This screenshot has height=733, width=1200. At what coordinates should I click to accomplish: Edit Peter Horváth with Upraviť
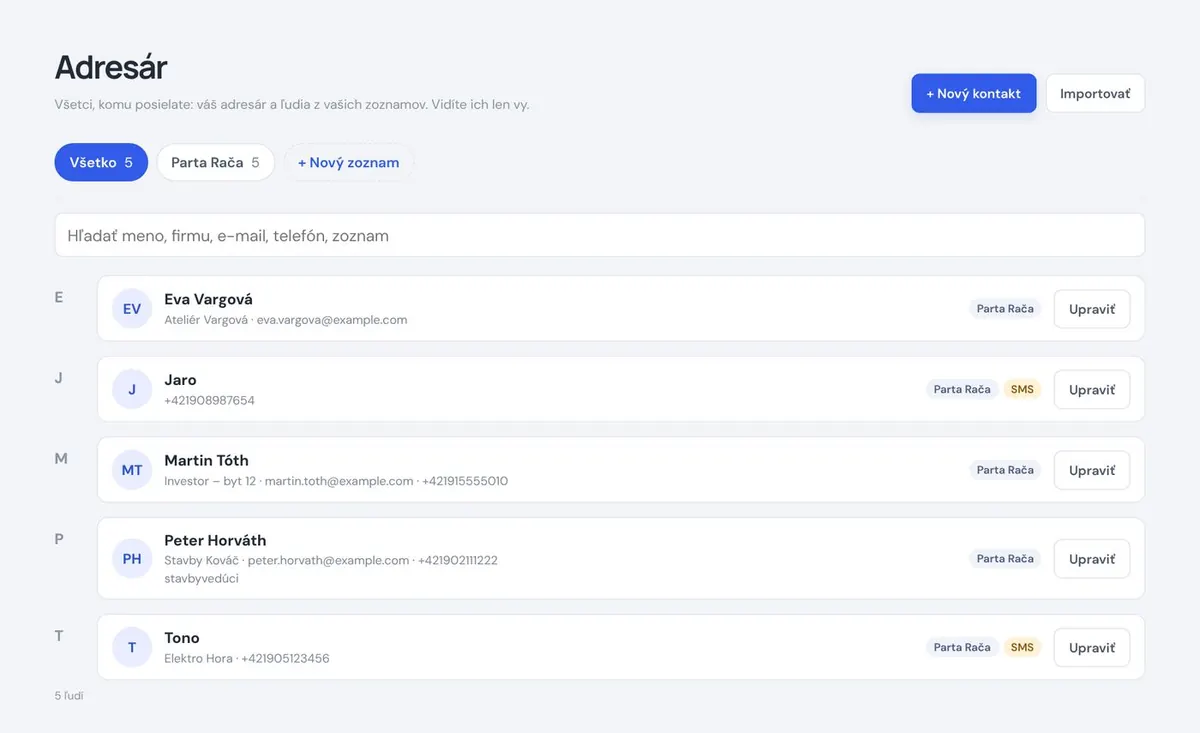tap(1092, 559)
